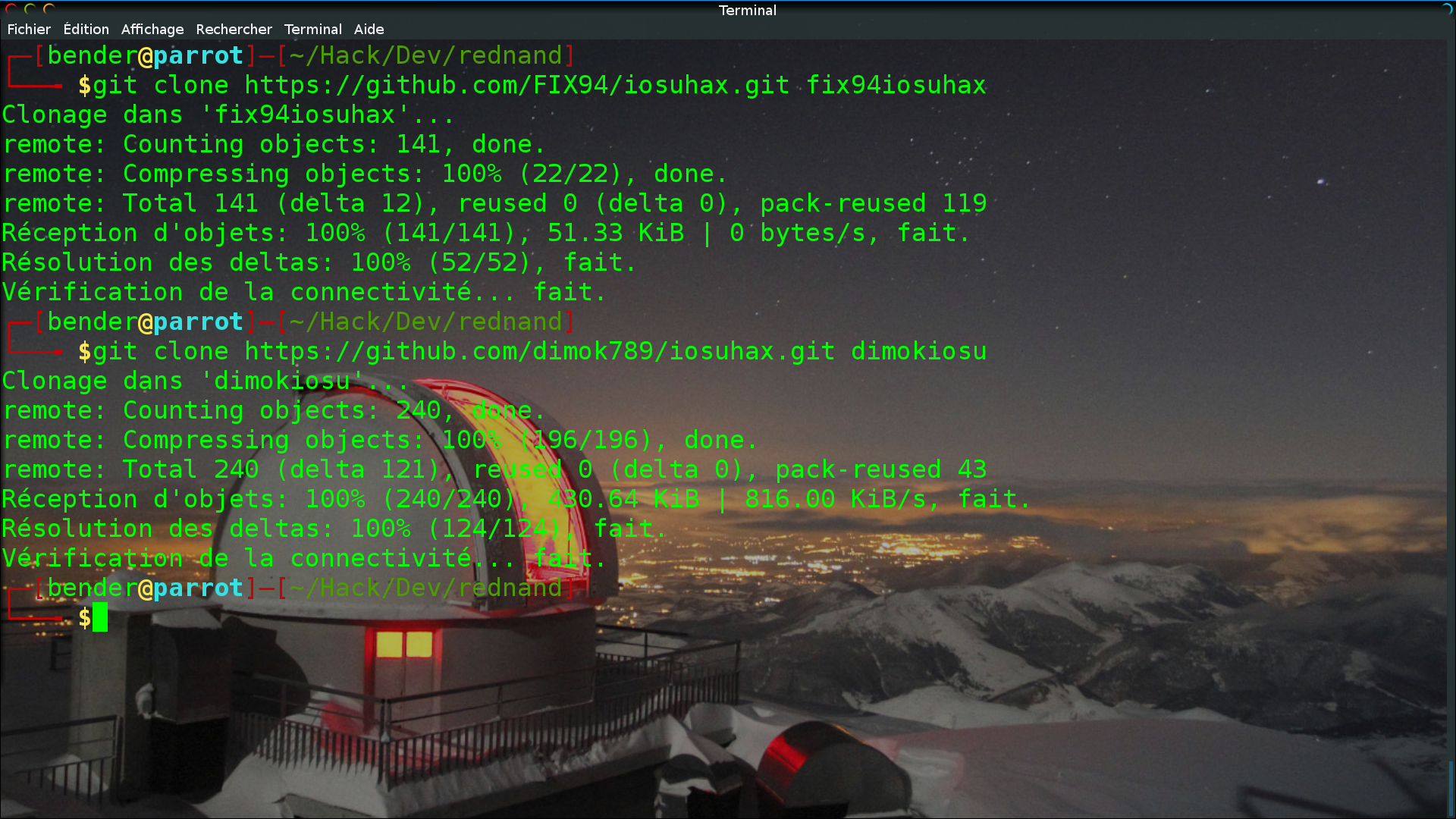The width and height of the screenshot is (1456, 819).
Task: Click 'fix94iosuhax' argument ending the first git clone command
Action: click(x=896, y=85)
